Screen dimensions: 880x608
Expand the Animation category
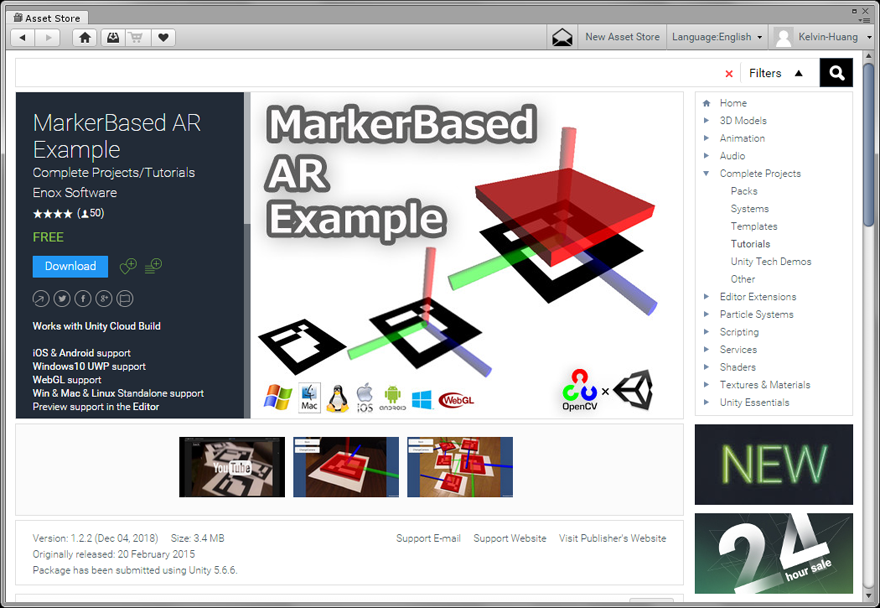click(707, 138)
